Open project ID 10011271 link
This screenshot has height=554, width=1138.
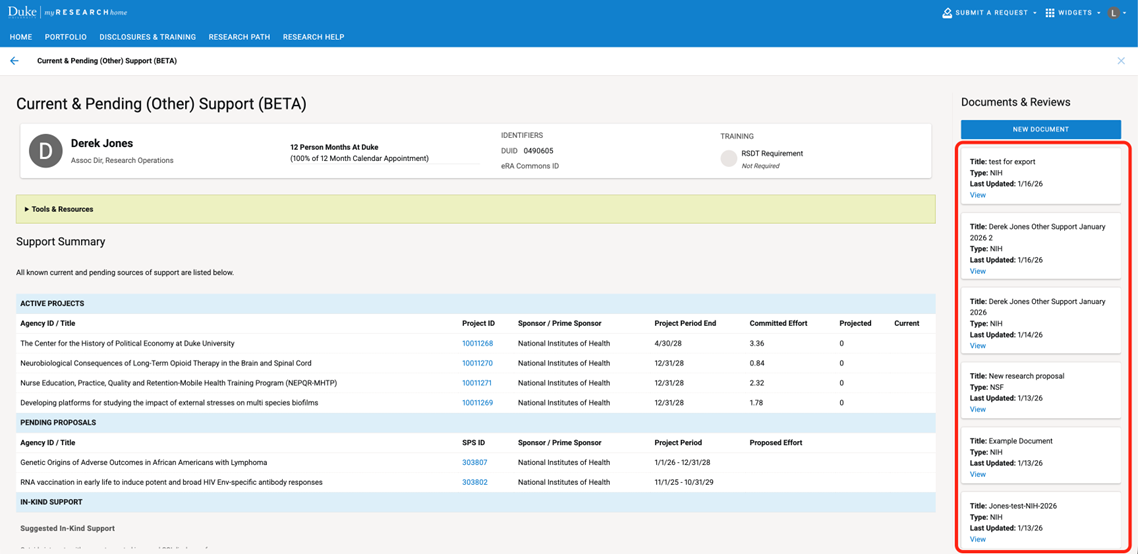coord(477,383)
